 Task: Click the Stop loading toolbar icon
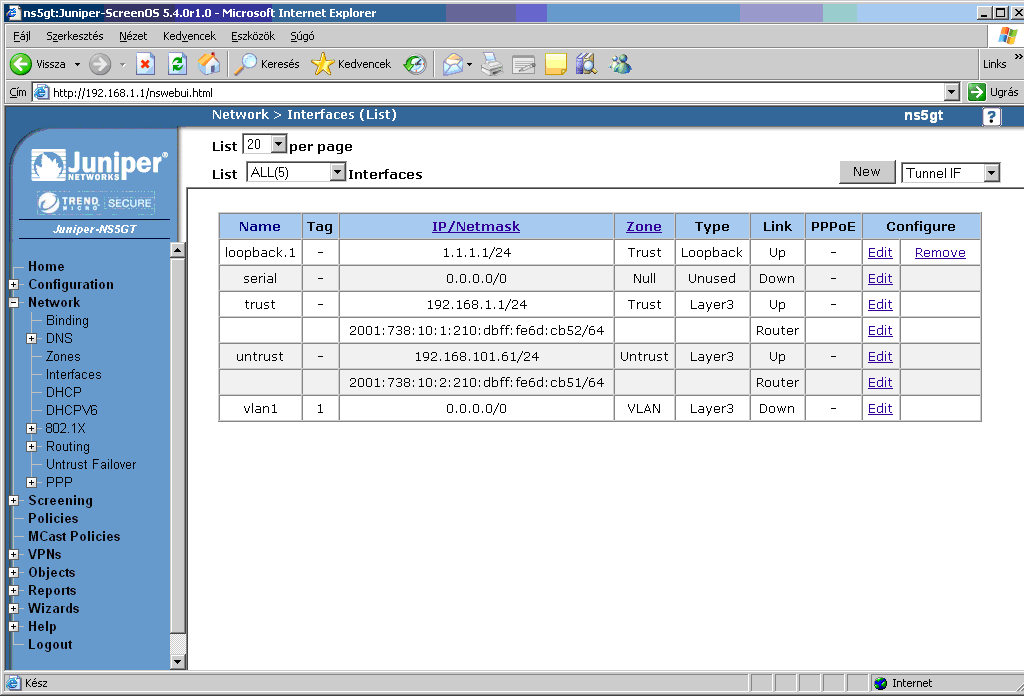tap(145, 64)
